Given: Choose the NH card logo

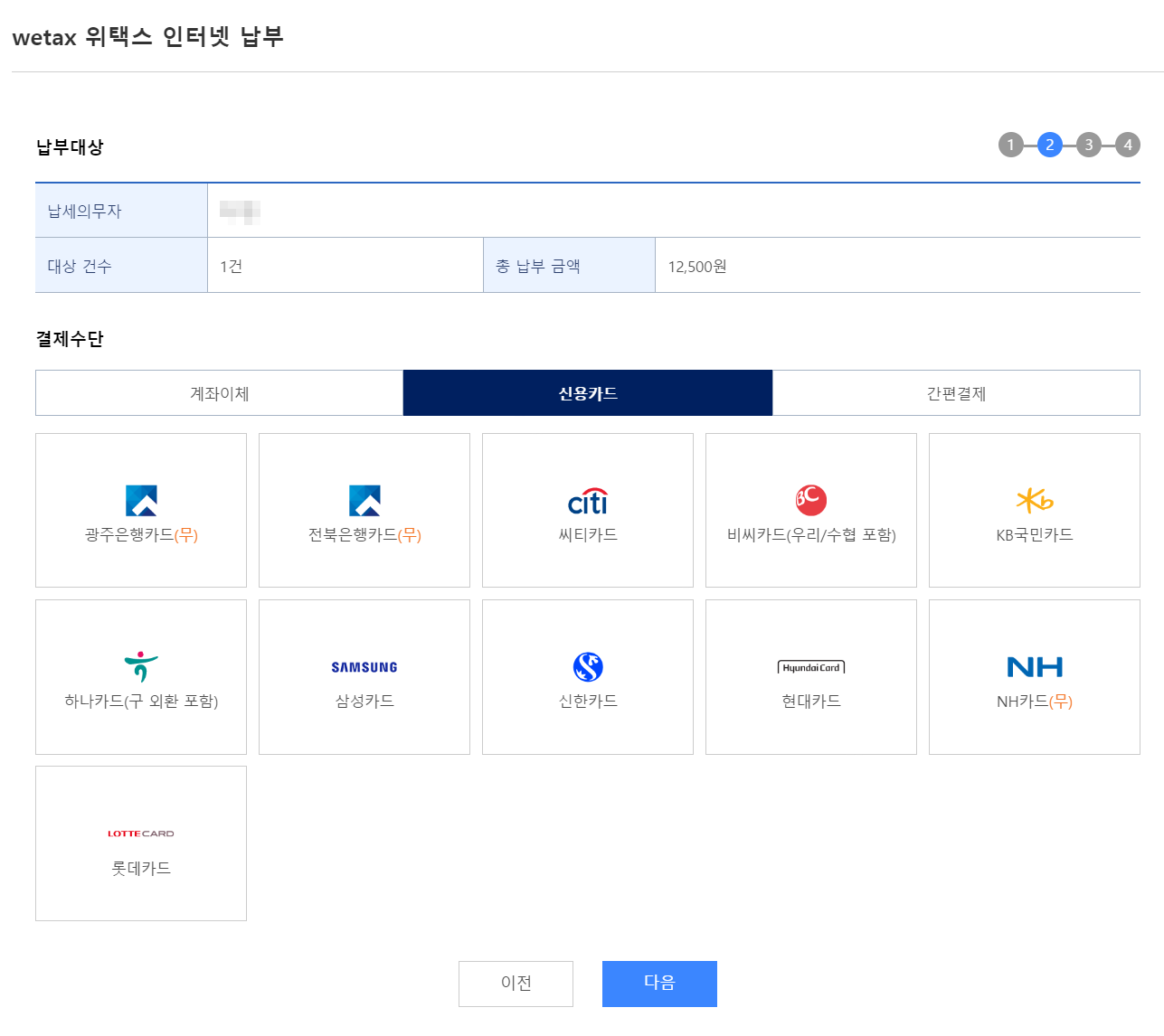Looking at the screenshot, I should point(1035,667).
